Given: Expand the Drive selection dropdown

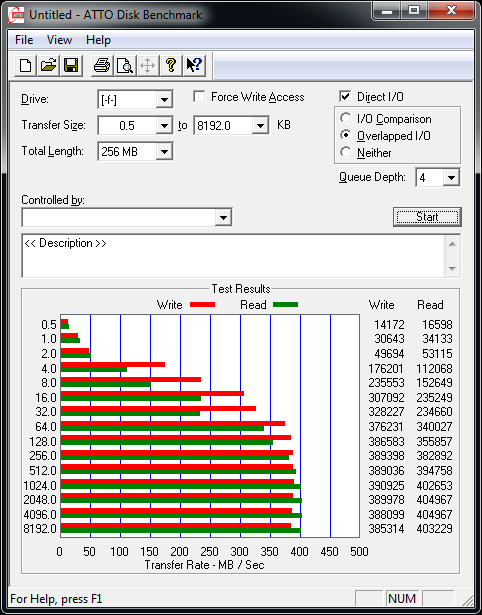Looking at the screenshot, I should pos(164,100).
